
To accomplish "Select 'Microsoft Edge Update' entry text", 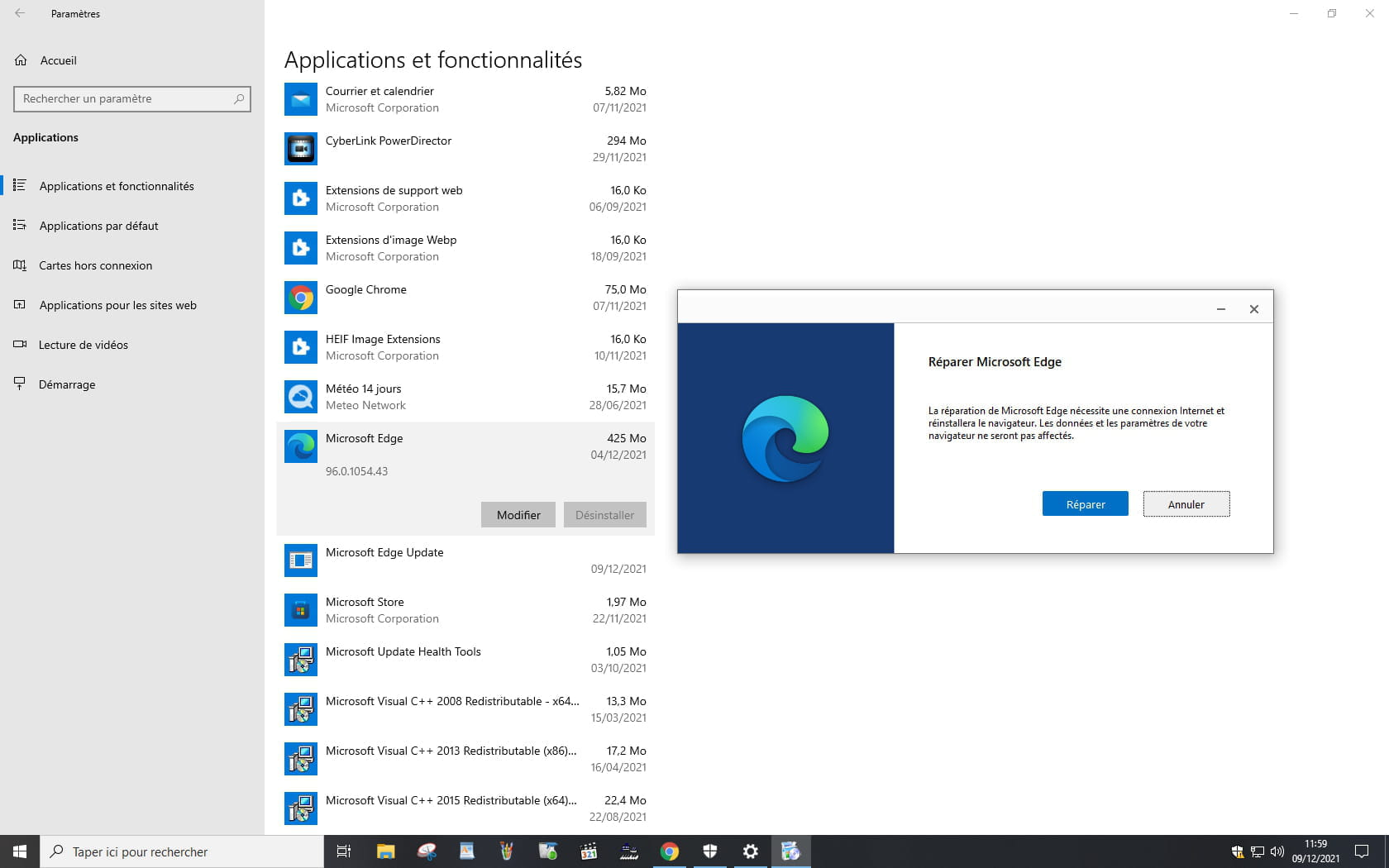I will pos(384,552).
